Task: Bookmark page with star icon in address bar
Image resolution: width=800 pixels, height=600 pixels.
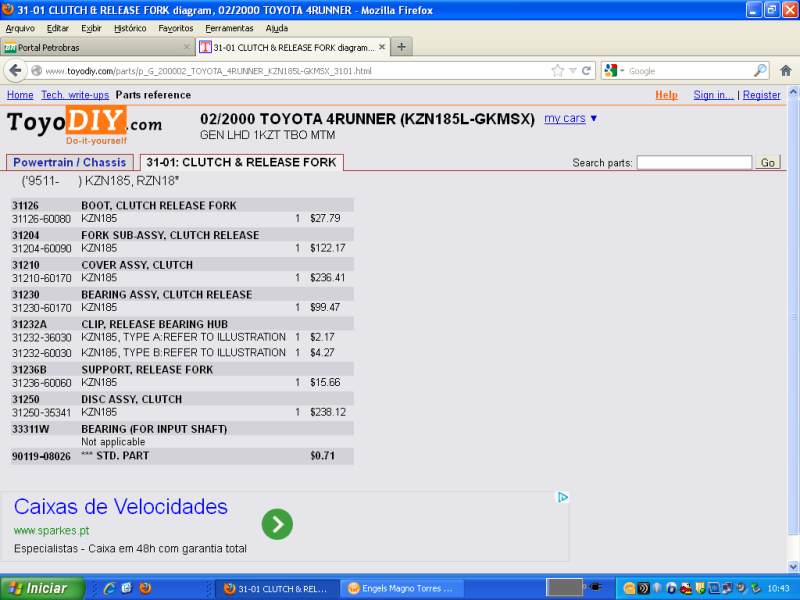Action: pyautogui.click(x=558, y=70)
